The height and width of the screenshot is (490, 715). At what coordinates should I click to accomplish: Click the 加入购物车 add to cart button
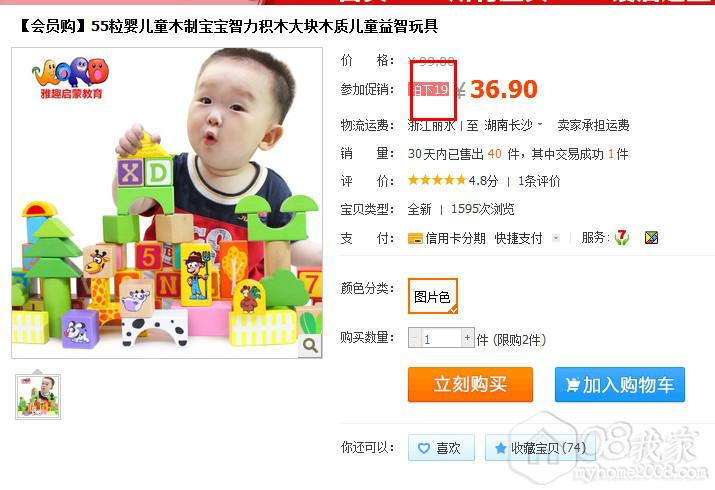[x=620, y=385]
